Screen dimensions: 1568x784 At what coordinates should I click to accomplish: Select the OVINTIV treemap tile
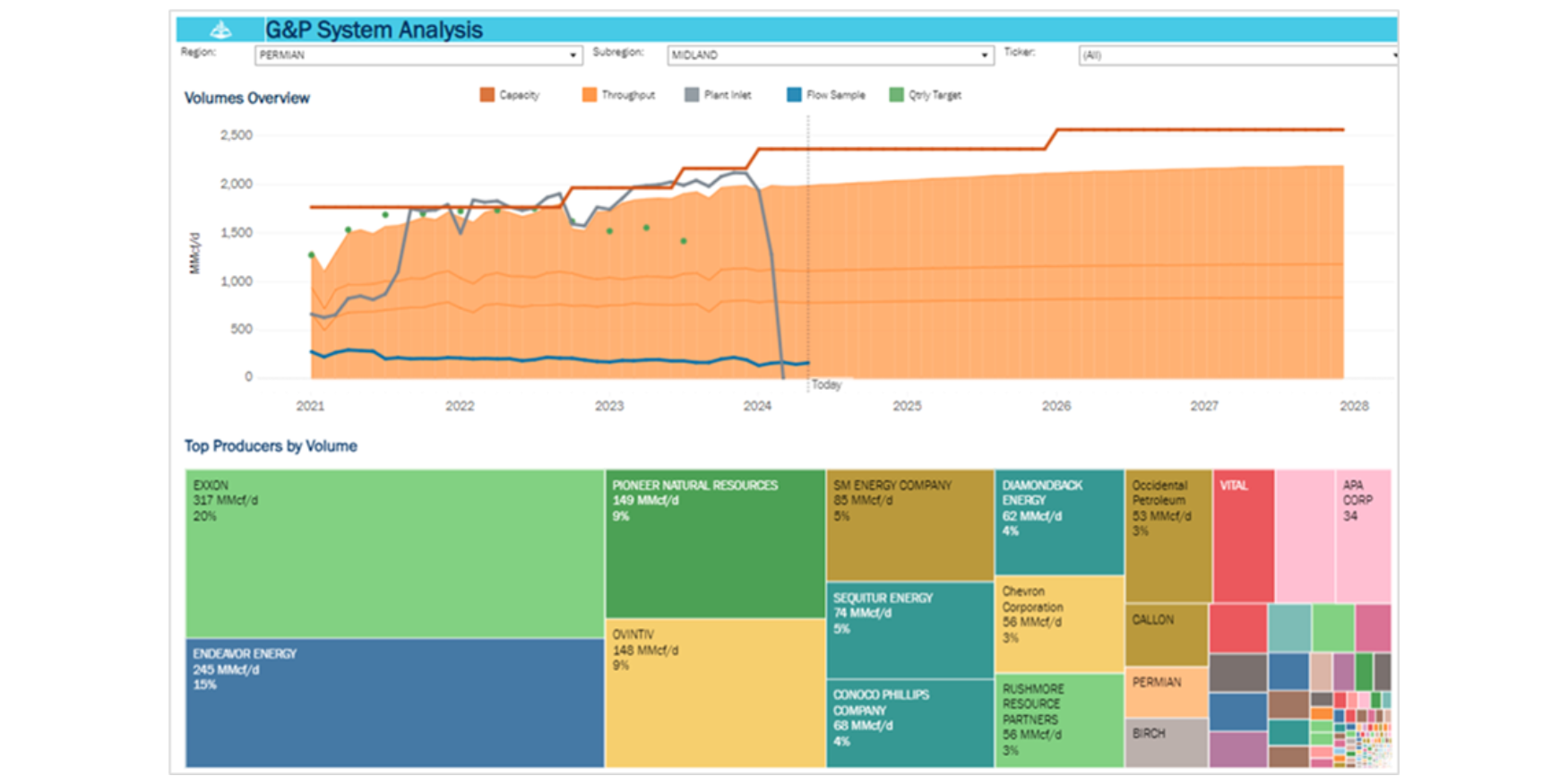(715, 694)
